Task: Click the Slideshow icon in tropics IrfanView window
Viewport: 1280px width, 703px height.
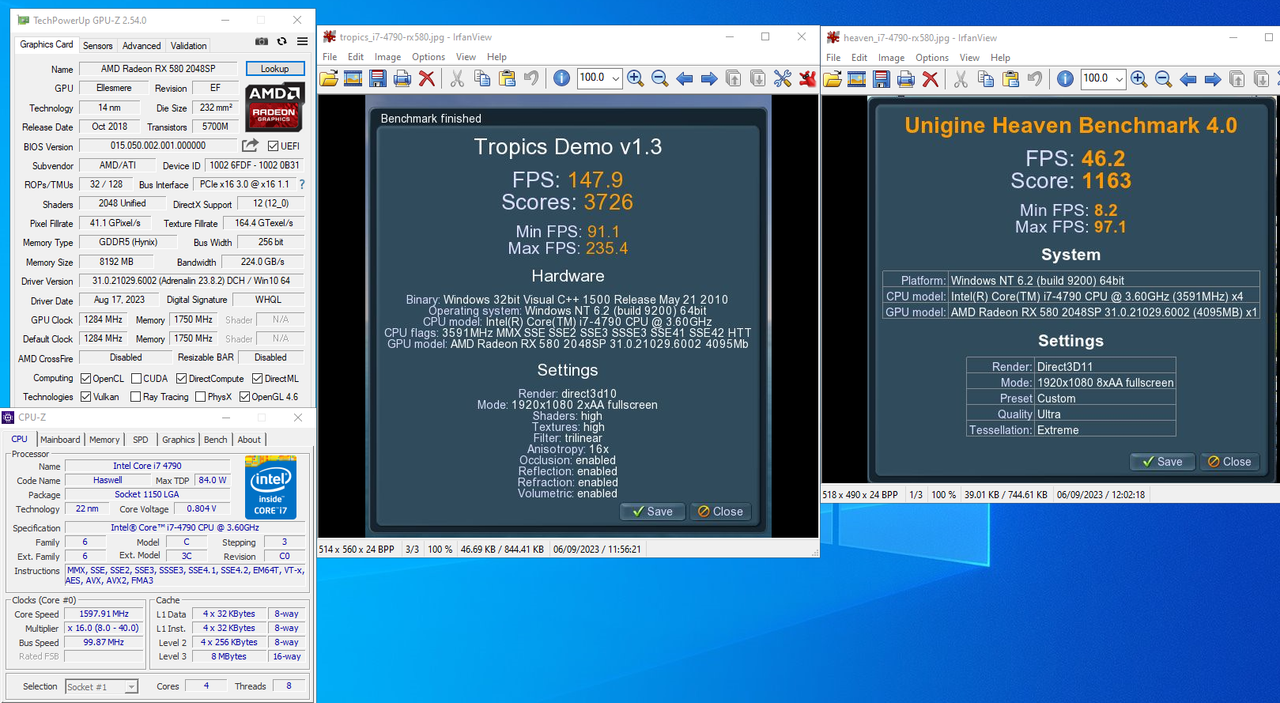Action: (x=353, y=78)
